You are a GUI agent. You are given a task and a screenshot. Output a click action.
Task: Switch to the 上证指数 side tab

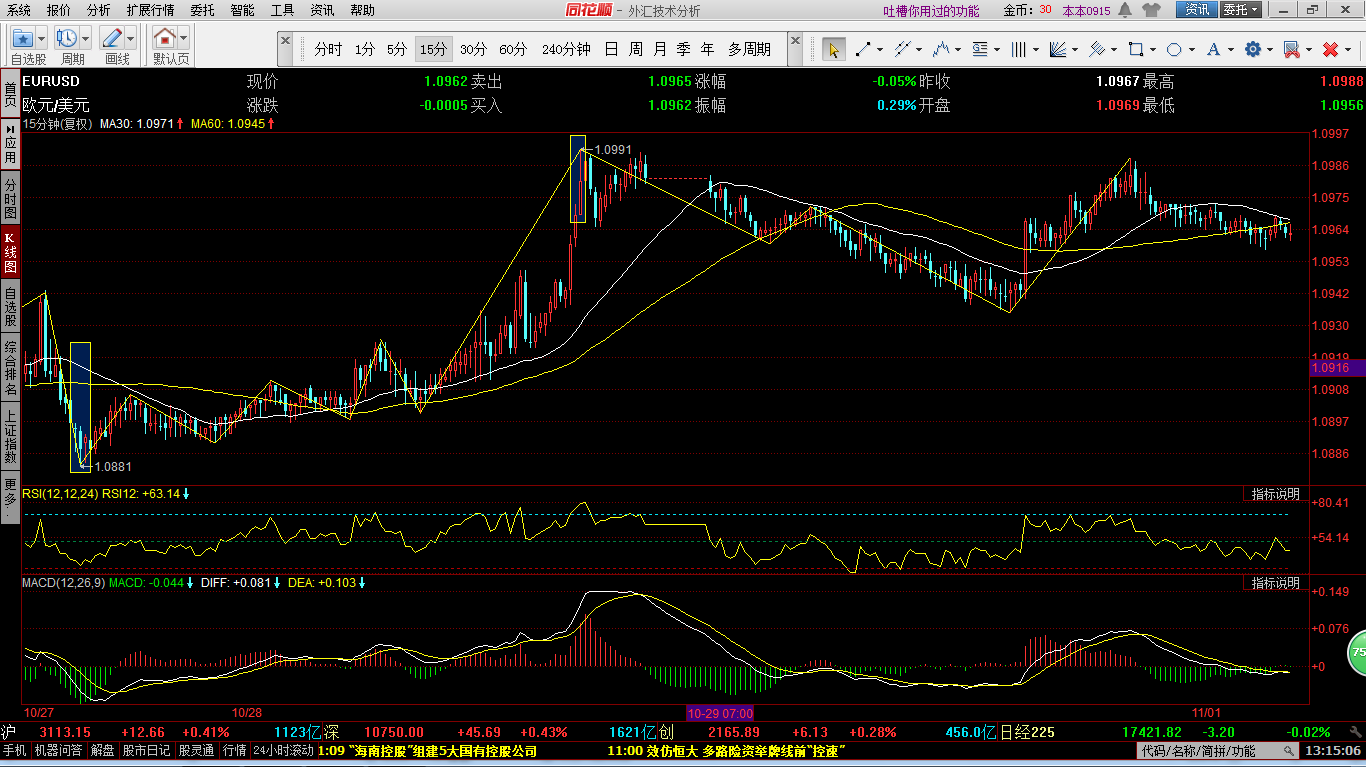10,436
